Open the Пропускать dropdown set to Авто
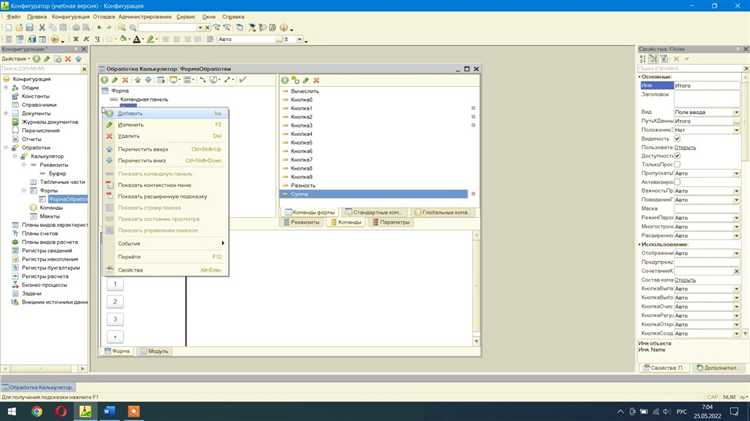Image resolution: width=750 pixels, height=421 pixels. [x=736, y=173]
